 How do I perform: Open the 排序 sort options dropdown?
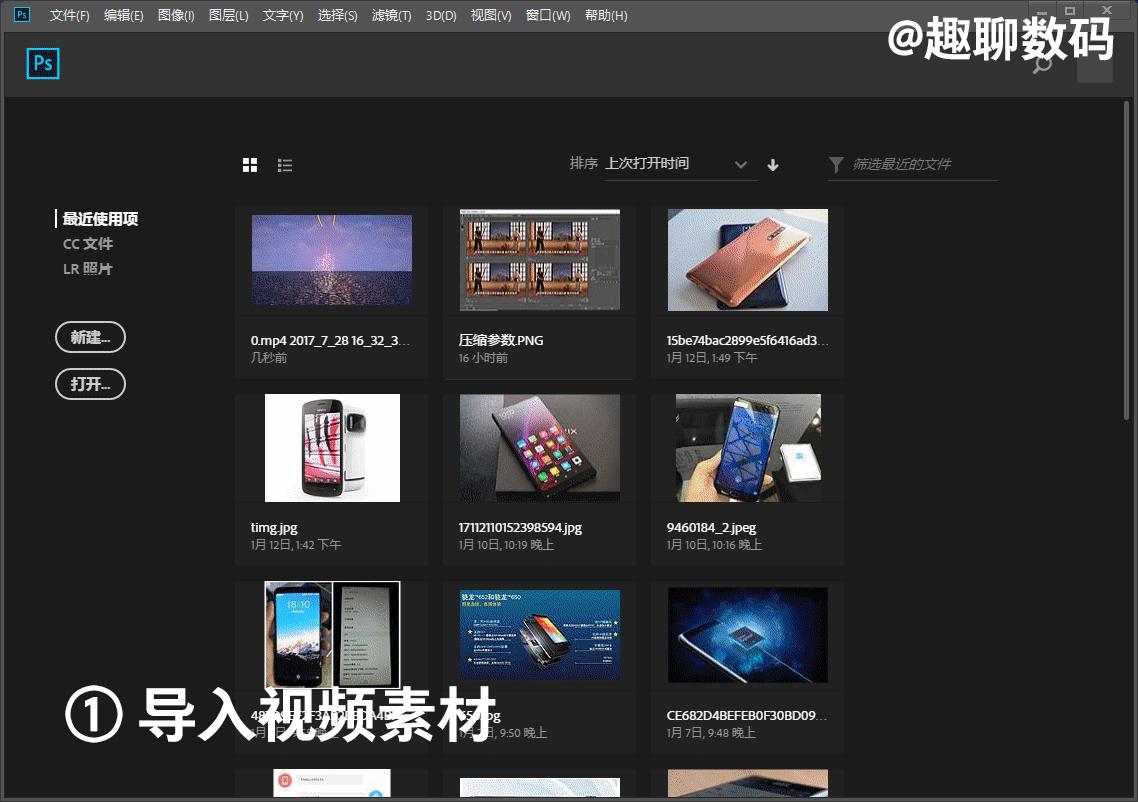click(584, 163)
